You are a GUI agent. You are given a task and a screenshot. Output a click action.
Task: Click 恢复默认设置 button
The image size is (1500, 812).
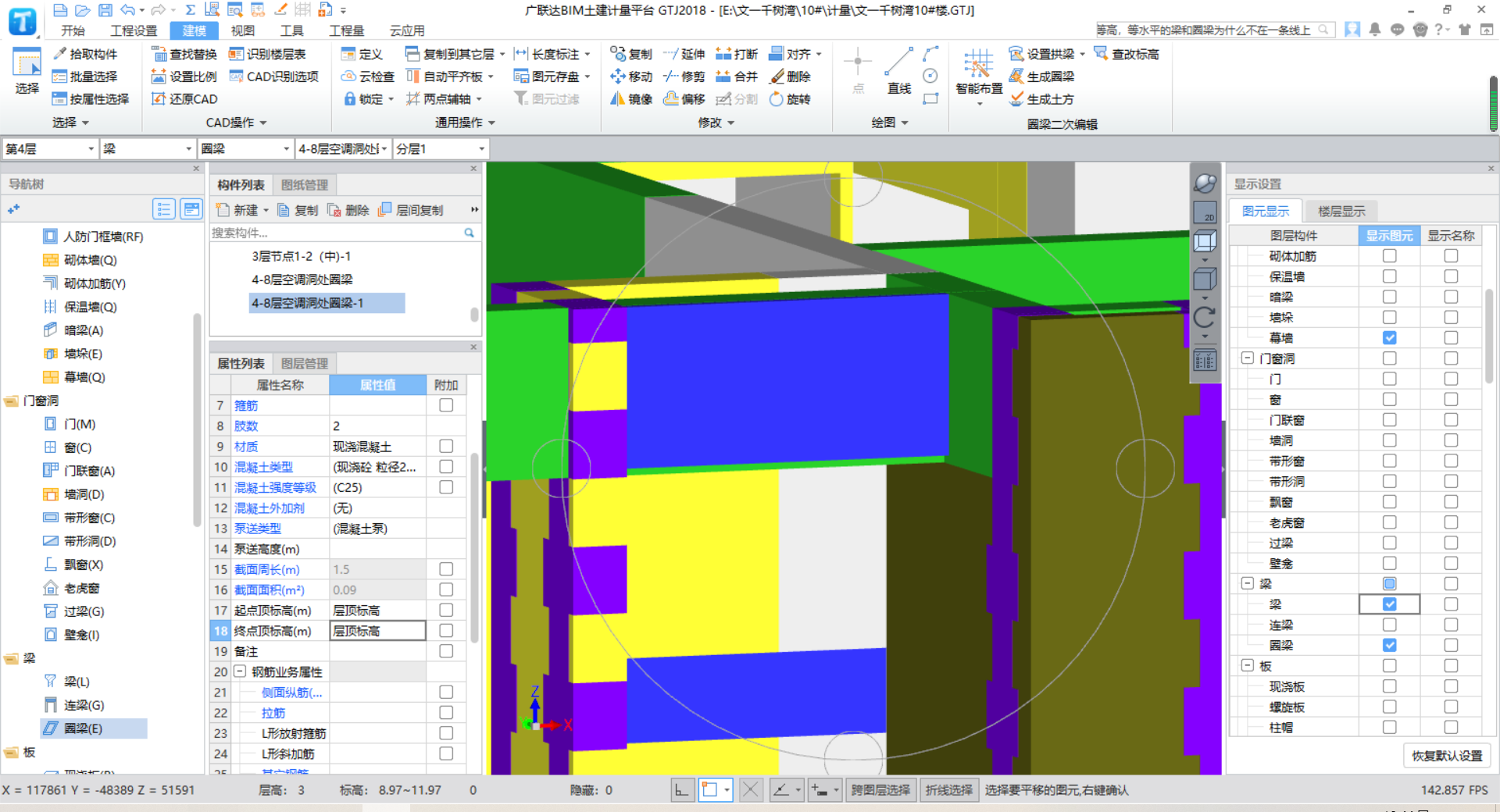[x=1447, y=756]
